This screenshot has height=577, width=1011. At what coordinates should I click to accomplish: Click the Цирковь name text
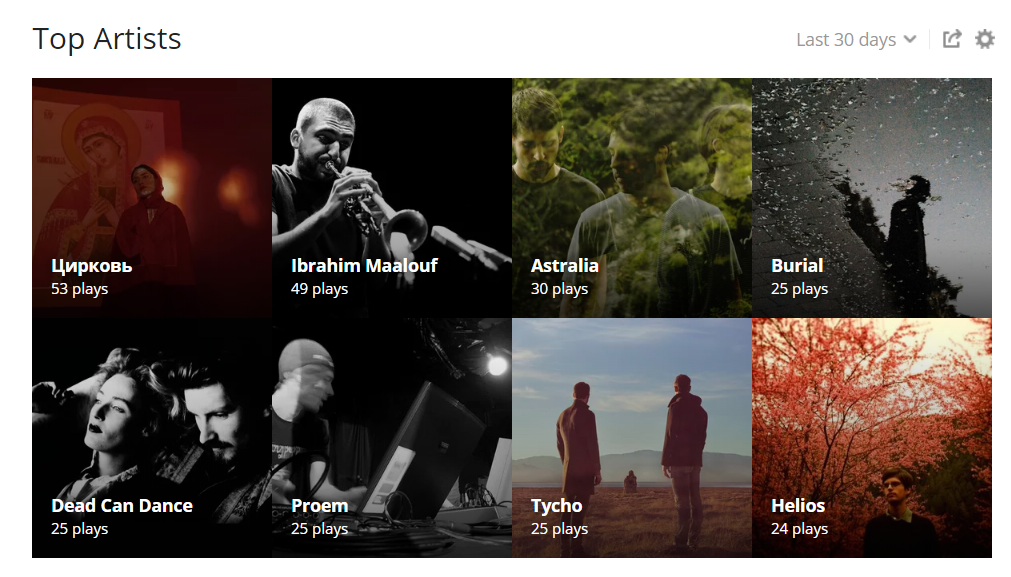coord(92,266)
